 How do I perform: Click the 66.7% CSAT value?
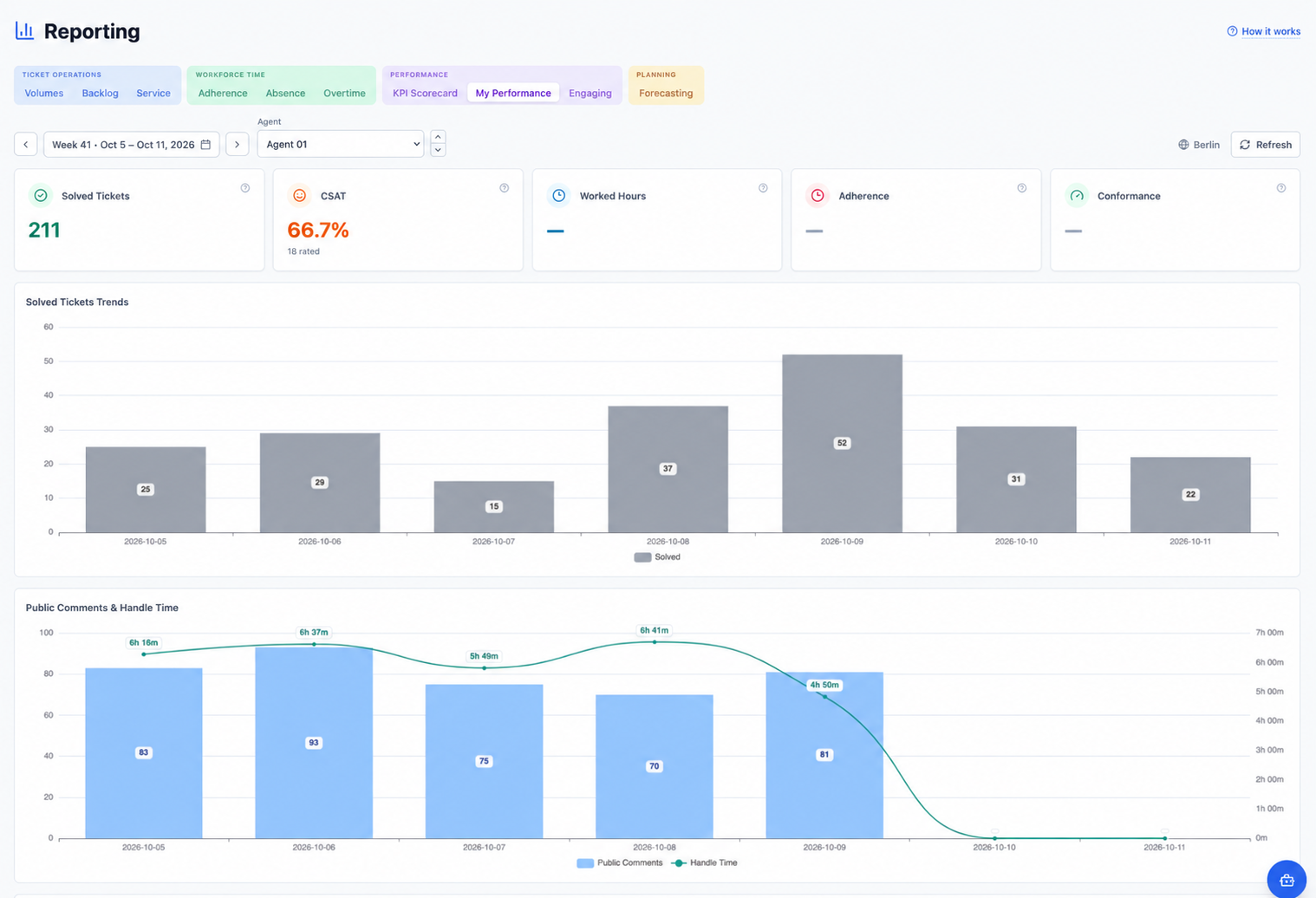(x=318, y=231)
